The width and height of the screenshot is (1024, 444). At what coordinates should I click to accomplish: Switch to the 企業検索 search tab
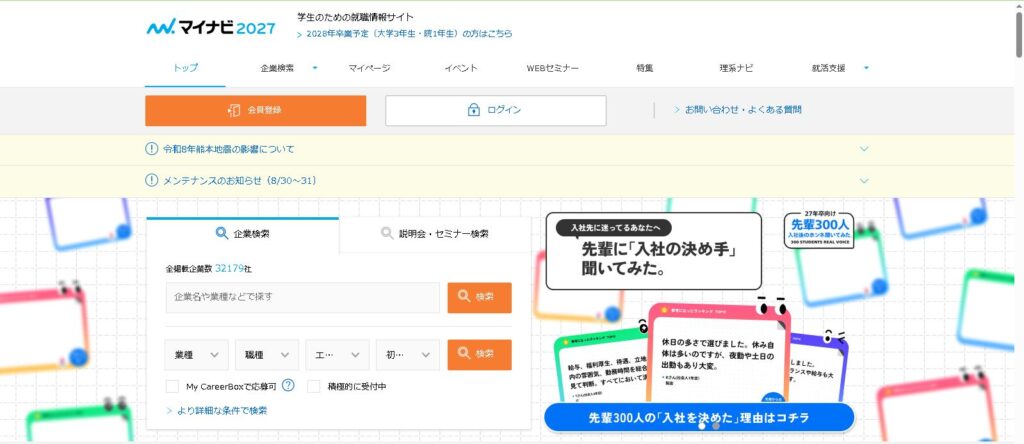tap(242, 233)
